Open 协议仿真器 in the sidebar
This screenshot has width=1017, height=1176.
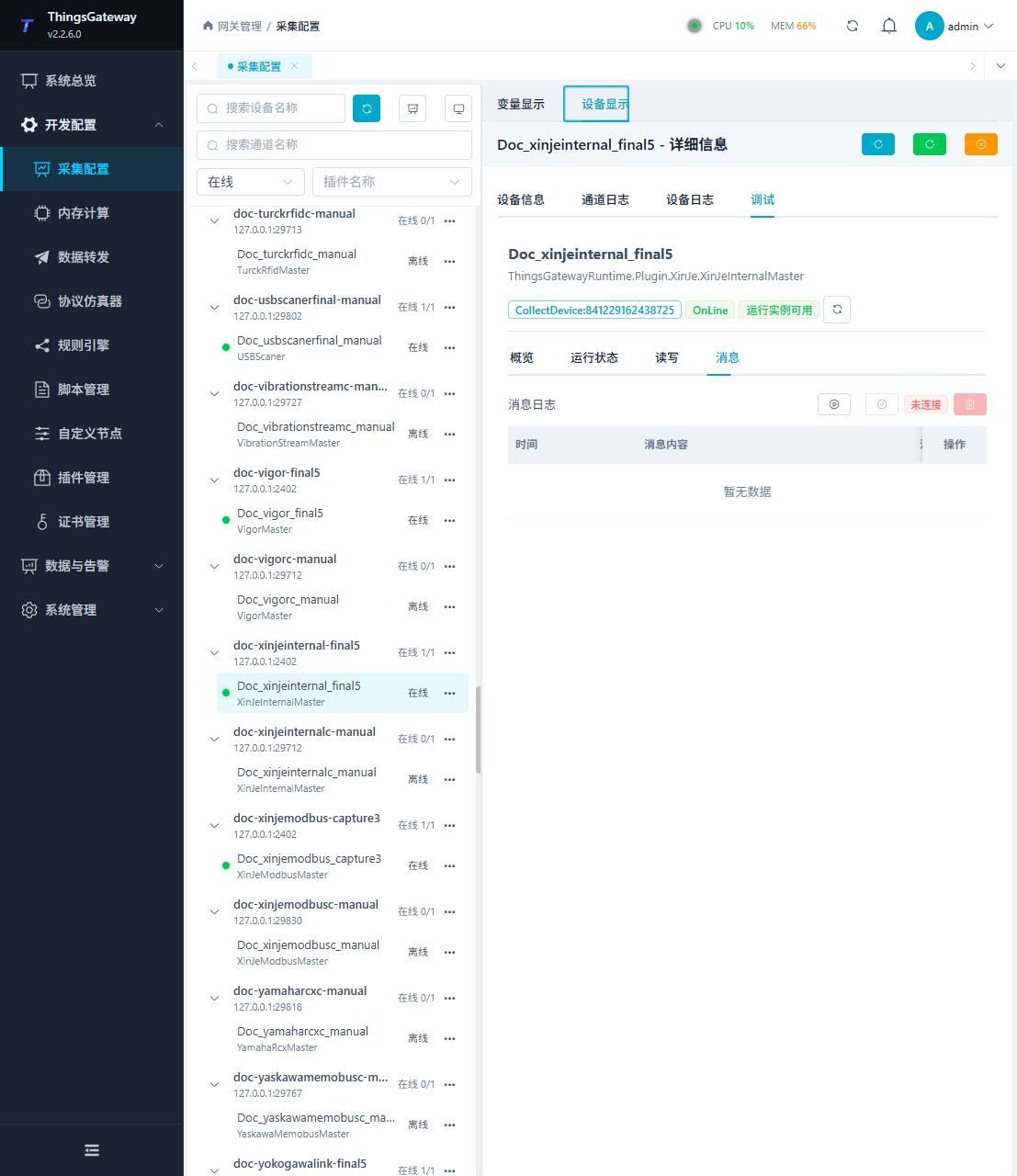coord(92,301)
